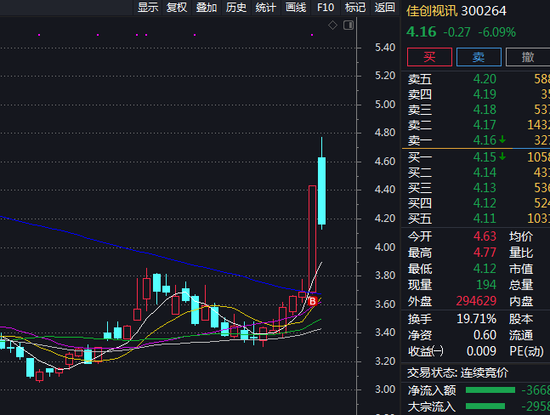550x415 pixels.
Task: Click the red 买 buy button
Action: click(429, 57)
